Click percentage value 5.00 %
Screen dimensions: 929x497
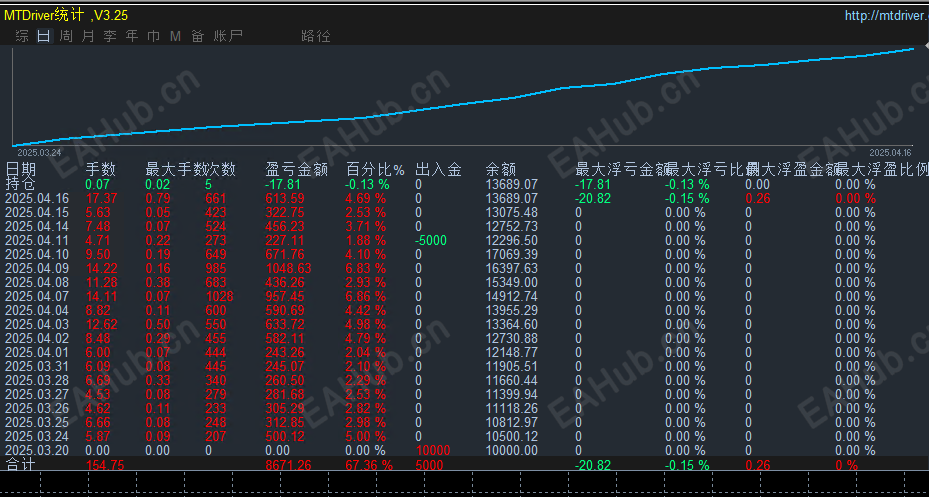(x=366, y=437)
